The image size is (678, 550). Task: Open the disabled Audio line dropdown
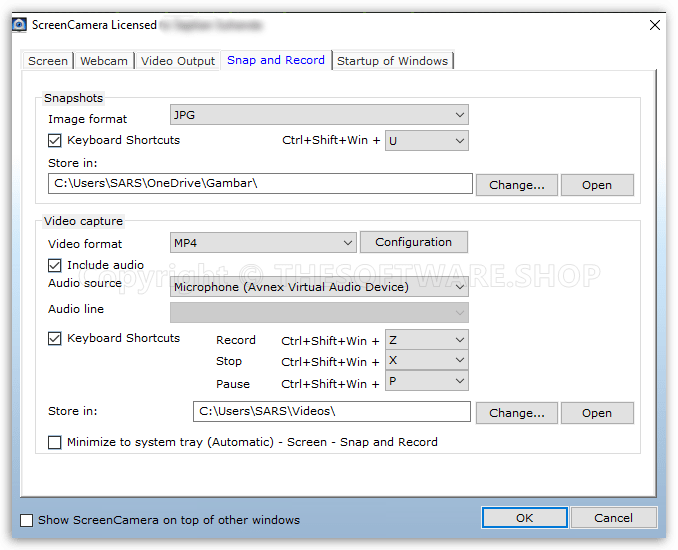pyautogui.click(x=319, y=312)
